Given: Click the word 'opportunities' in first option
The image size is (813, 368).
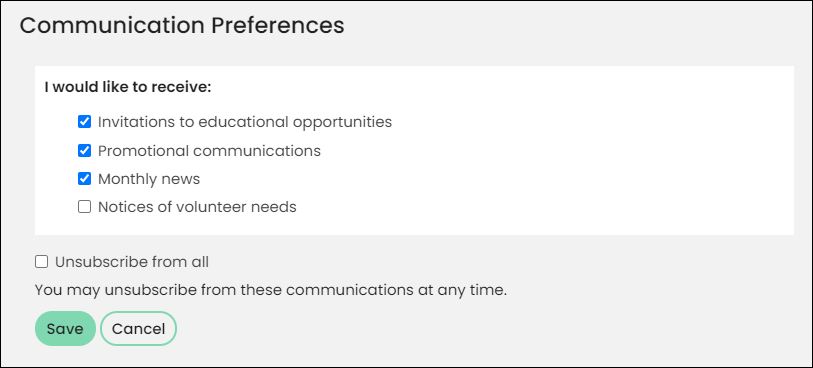Looking at the screenshot, I should tap(342, 123).
